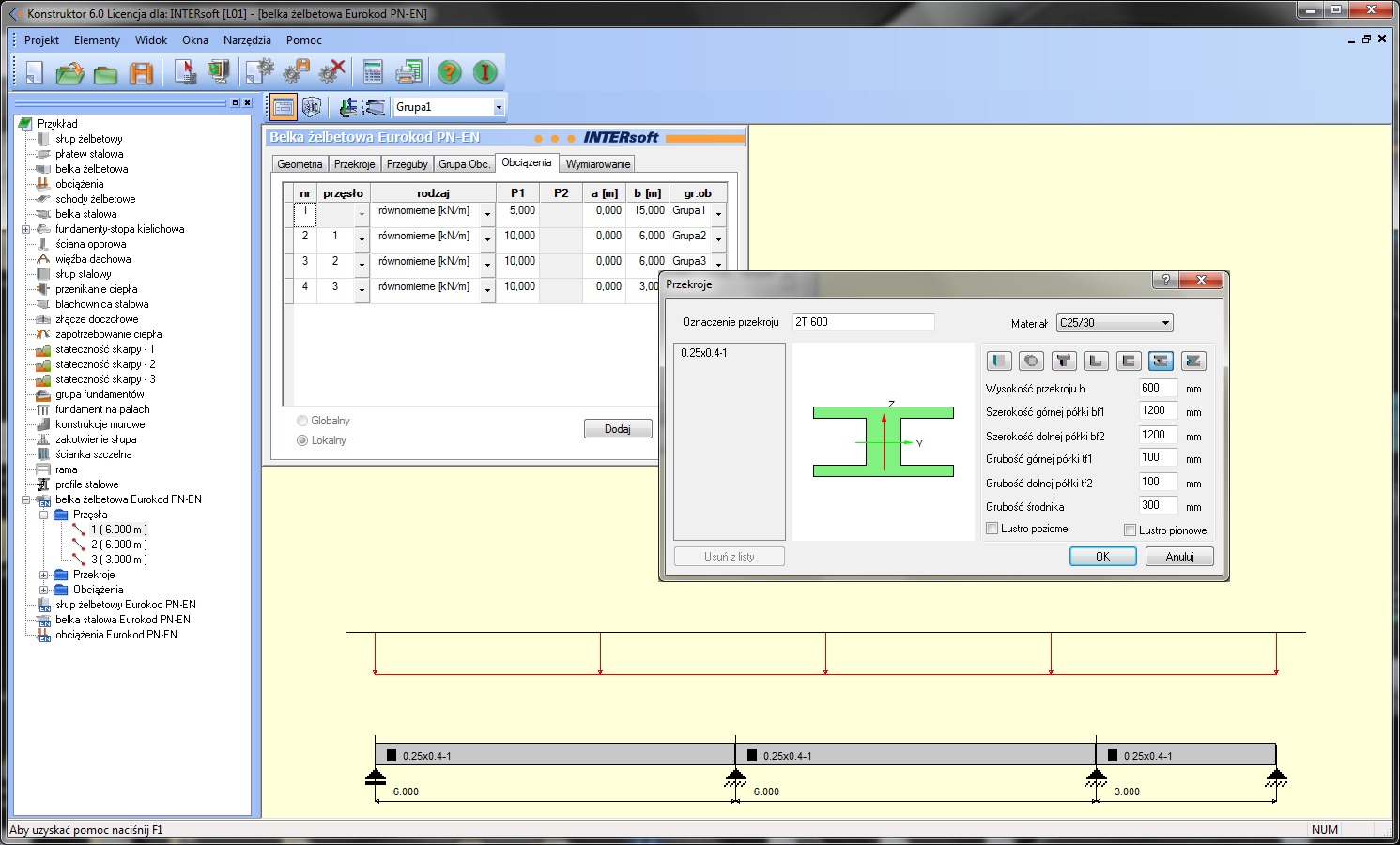Click the green monitor toolbar icon
Image resolution: width=1400 pixels, height=845 pixels.
click(x=219, y=72)
